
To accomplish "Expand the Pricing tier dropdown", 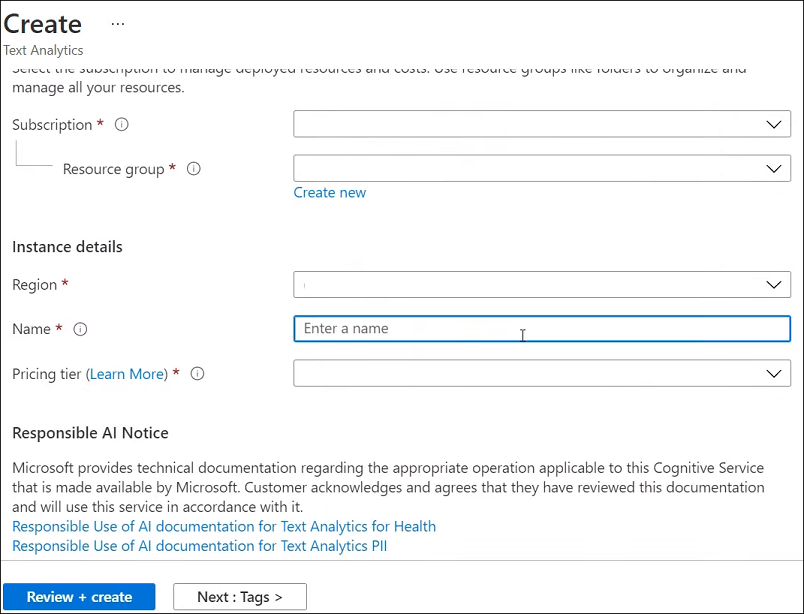I will click(541, 373).
